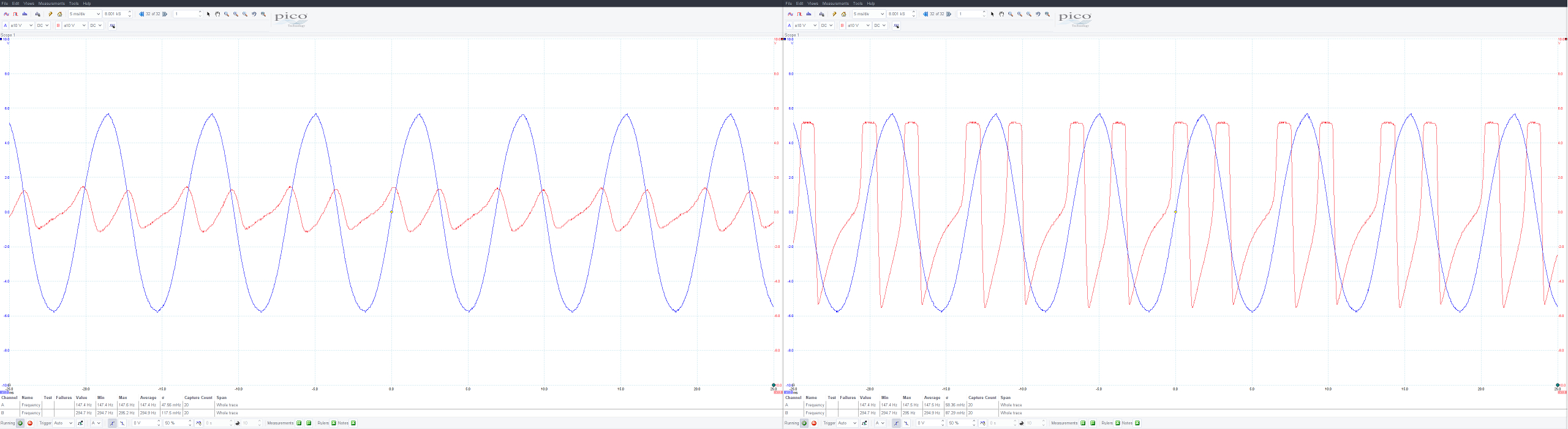Viewport: 1568px width, 429px height.
Task: Enable rising edge trigger in left window
Action: (x=112, y=423)
